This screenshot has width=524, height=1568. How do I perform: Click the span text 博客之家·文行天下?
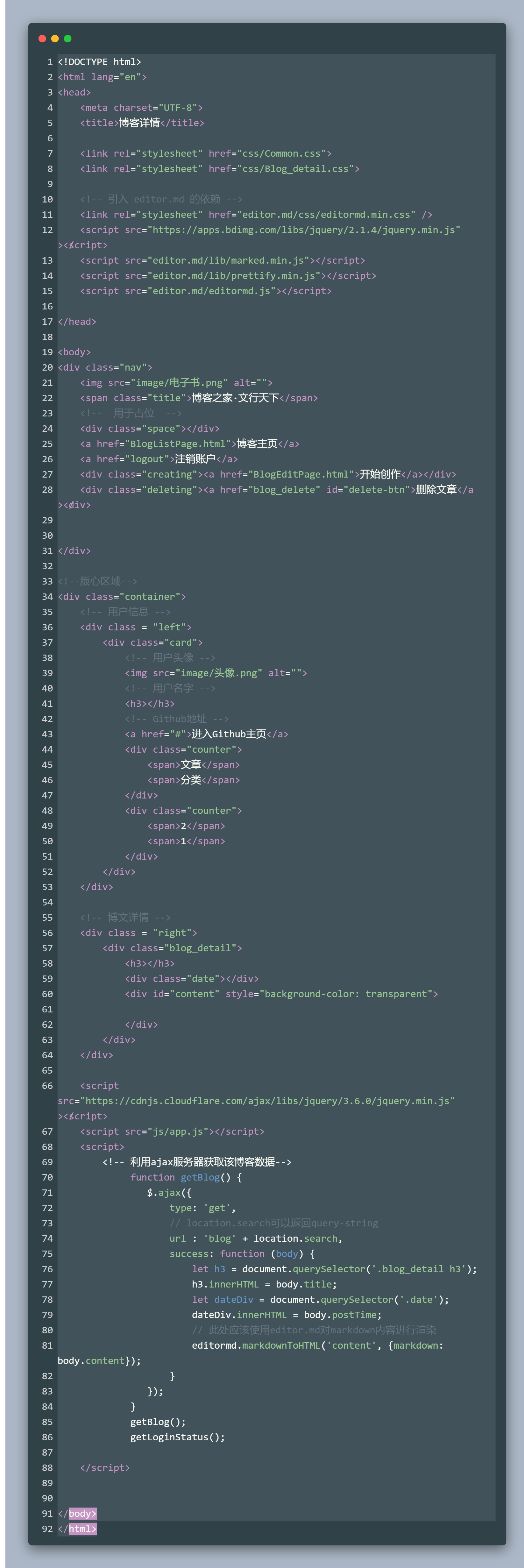pyautogui.click(x=236, y=398)
